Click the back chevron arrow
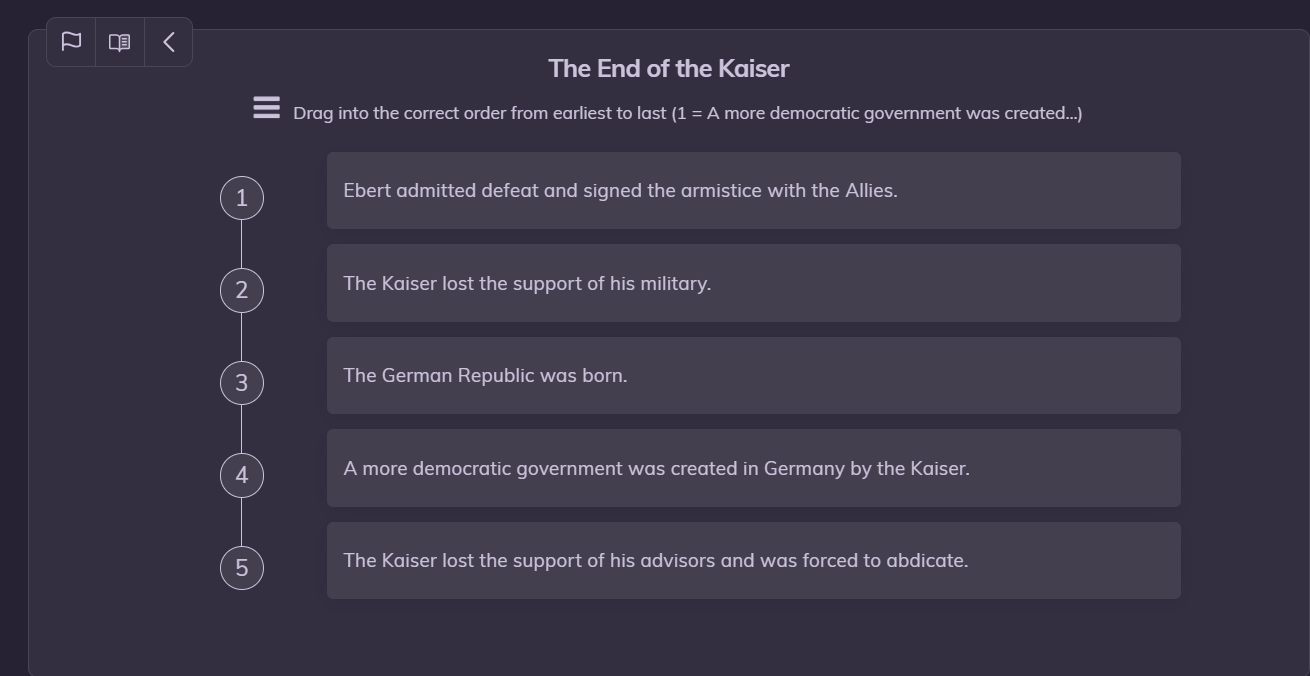 coord(168,42)
